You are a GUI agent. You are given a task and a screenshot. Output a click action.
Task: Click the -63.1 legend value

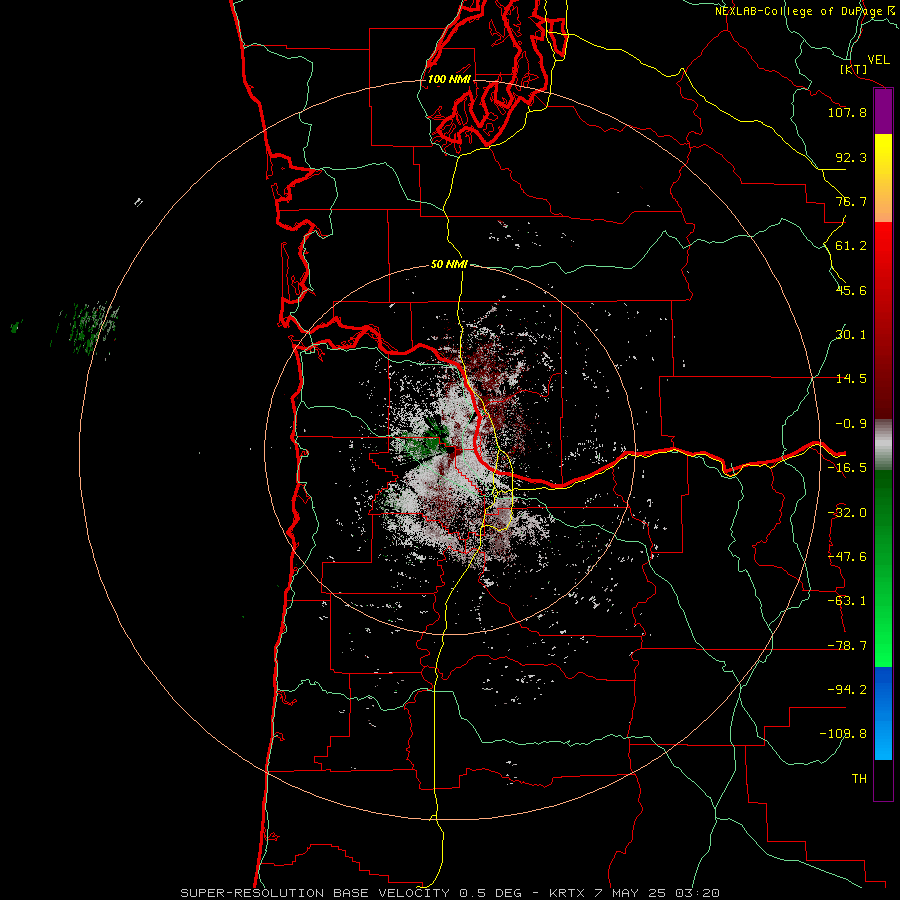847,601
